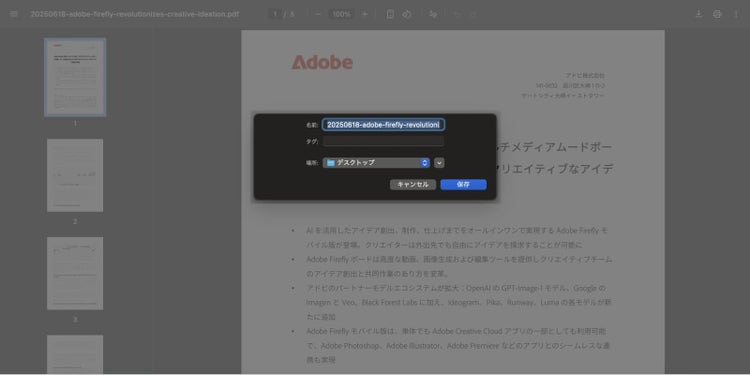Click the 名前 filename input field

(x=383, y=125)
